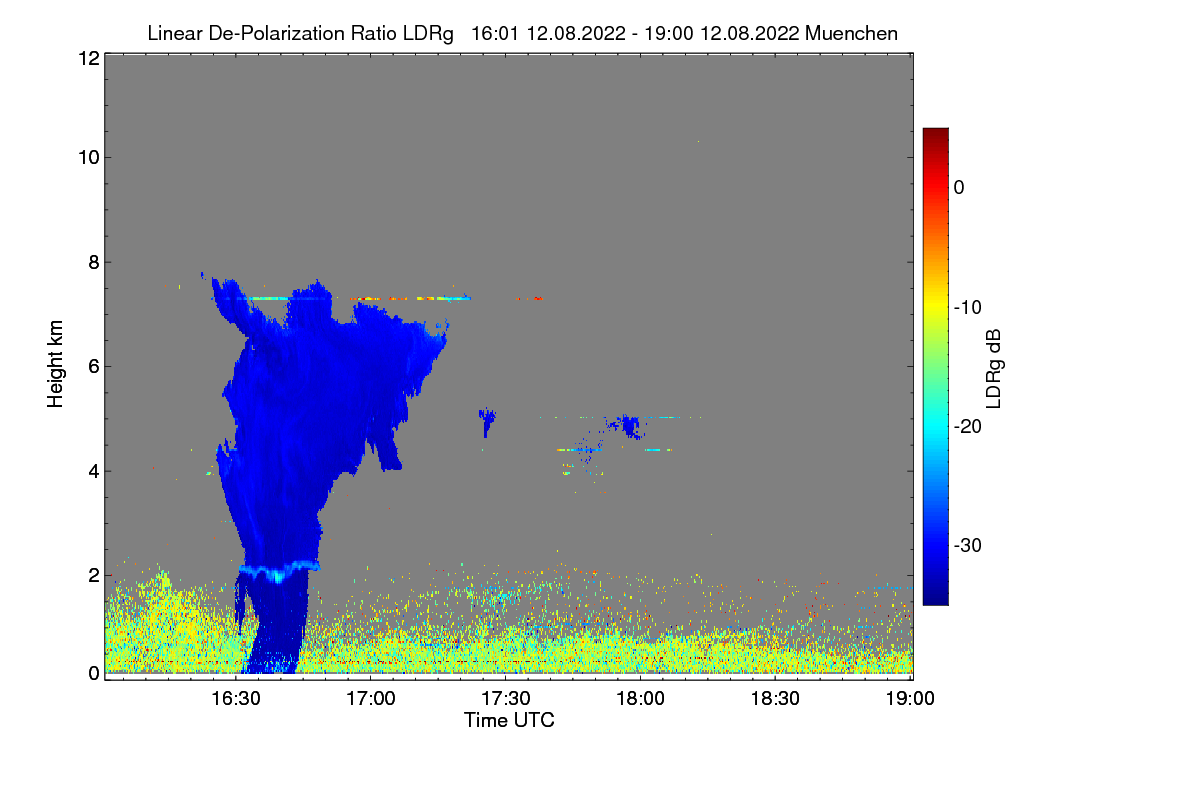Click the 10 km height tick label

click(88, 157)
